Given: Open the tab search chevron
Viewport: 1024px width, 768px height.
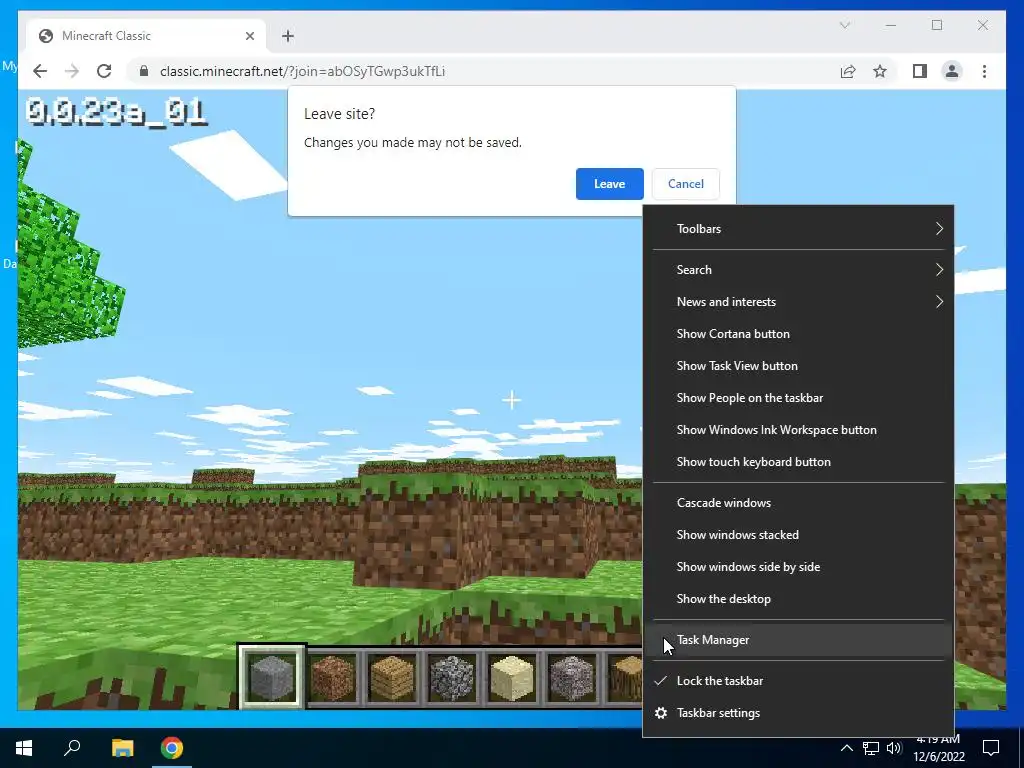Looking at the screenshot, I should 844,25.
